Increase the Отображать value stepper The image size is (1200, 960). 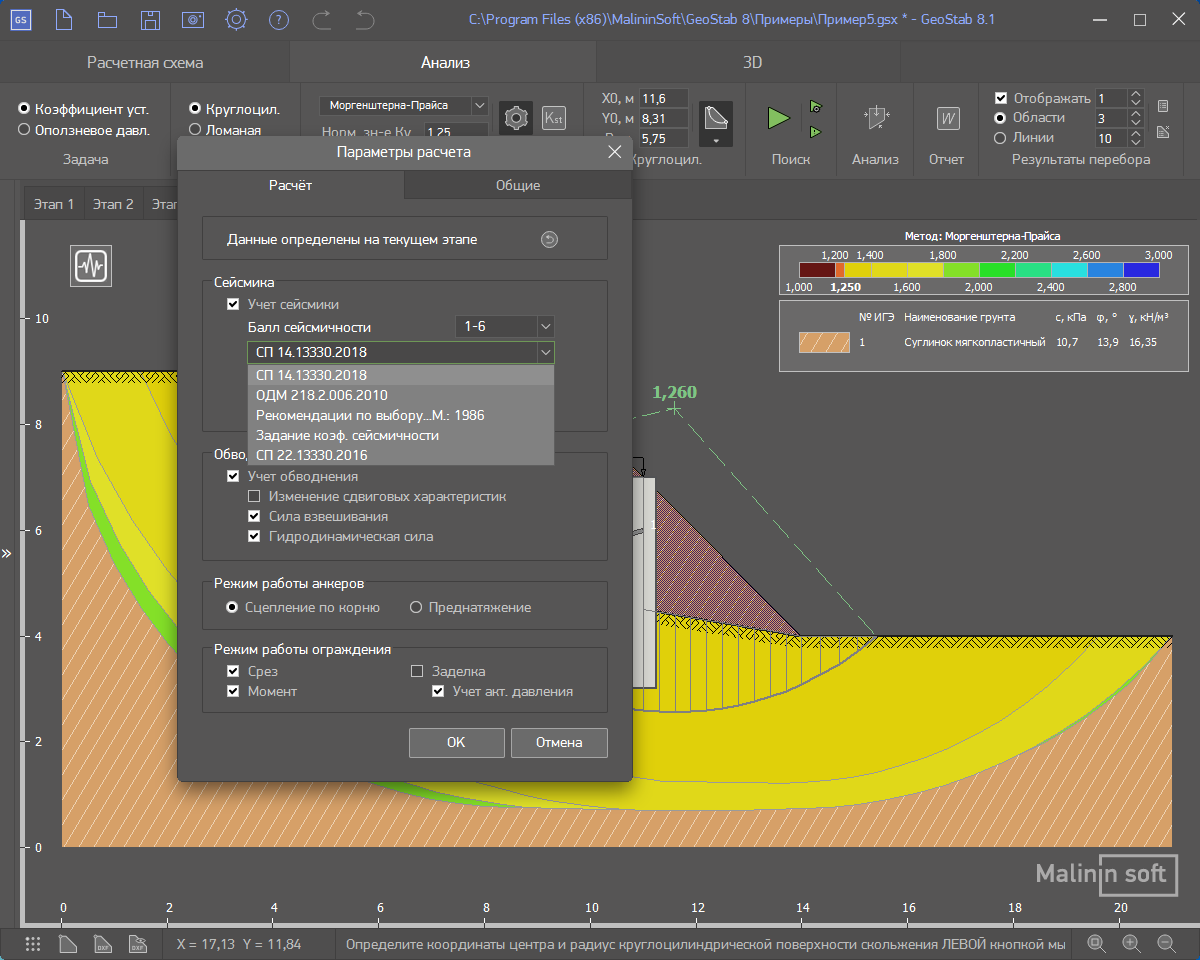coord(1135,94)
